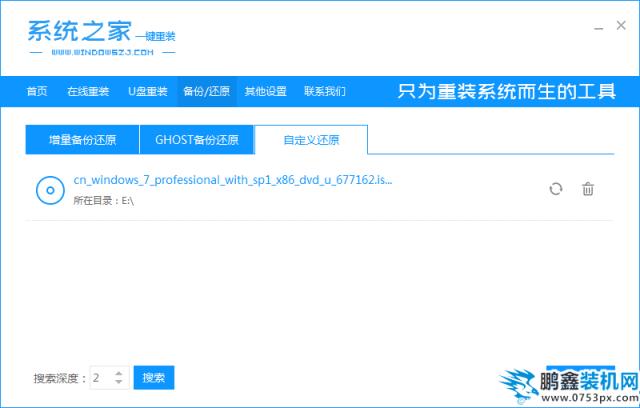Select the 自定义还原 tab
640x408 pixels.
311,140
